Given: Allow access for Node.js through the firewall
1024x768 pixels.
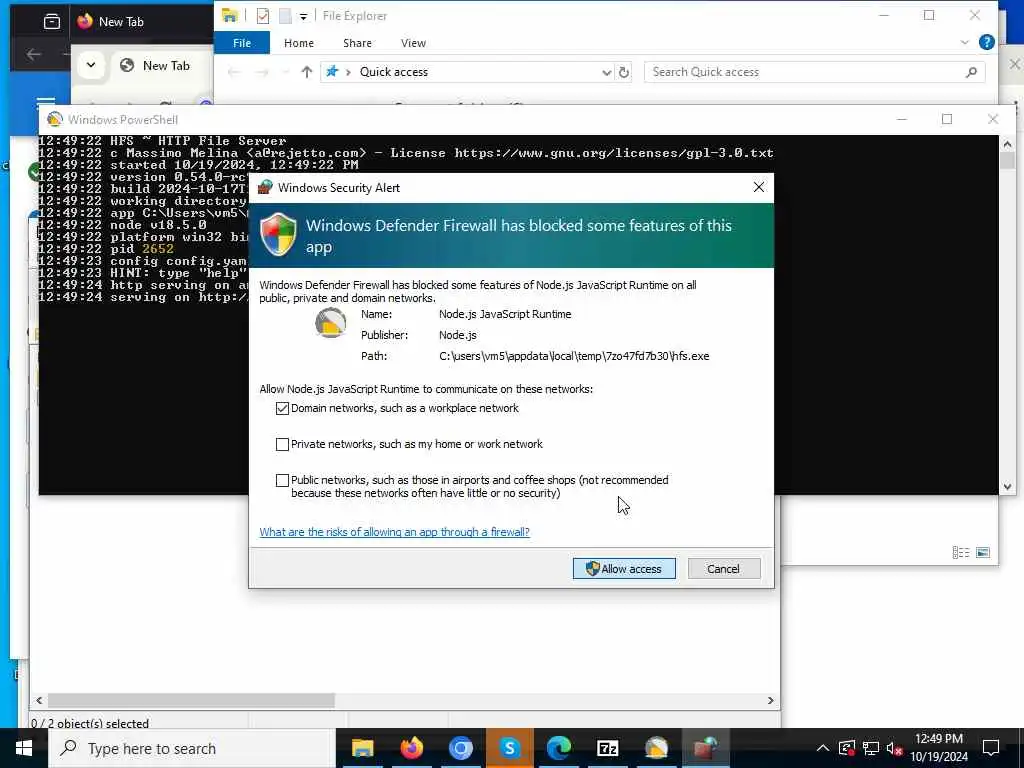Looking at the screenshot, I should [x=624, y=568].
